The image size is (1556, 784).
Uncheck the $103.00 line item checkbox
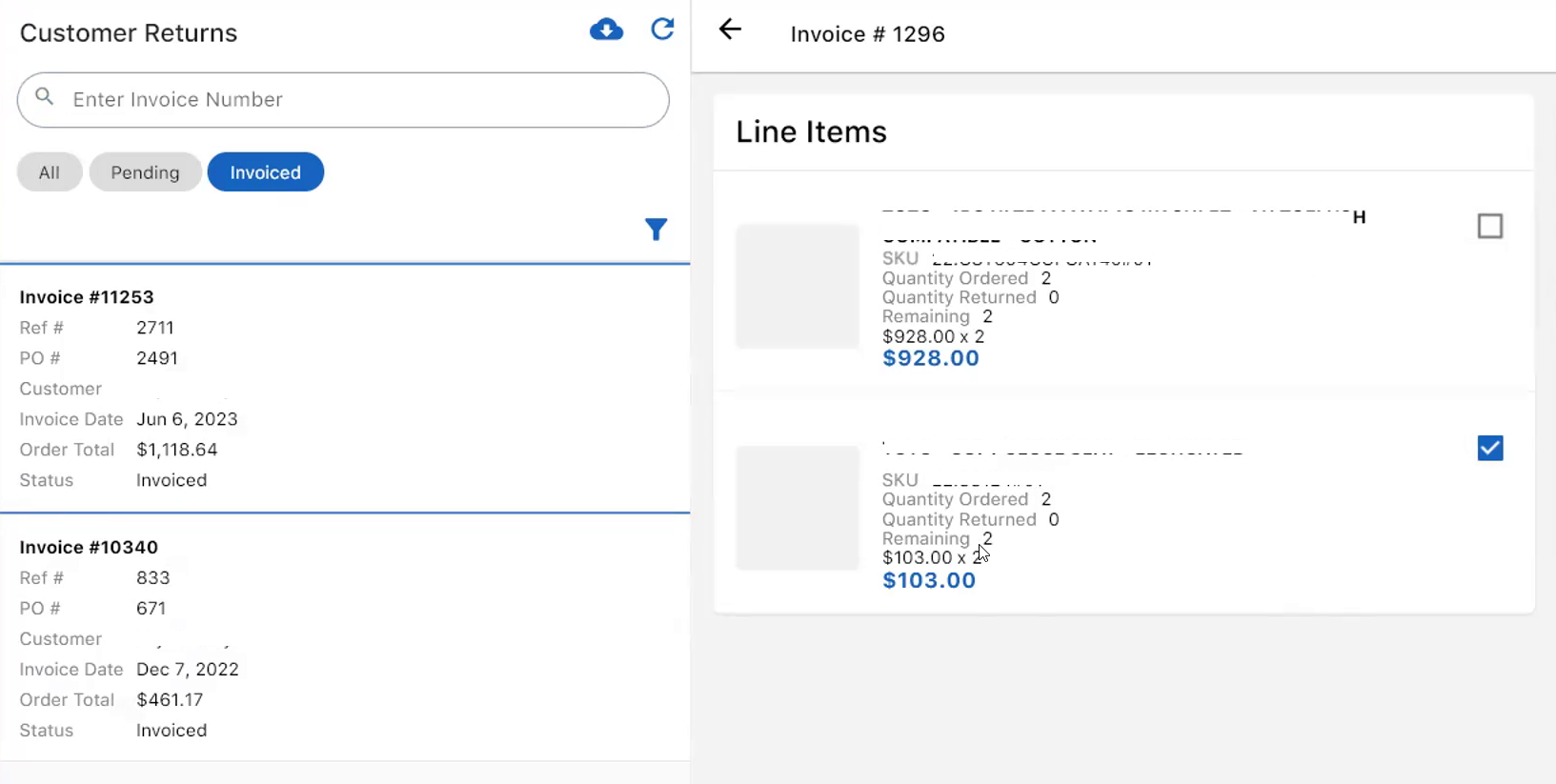[1489, 449]
